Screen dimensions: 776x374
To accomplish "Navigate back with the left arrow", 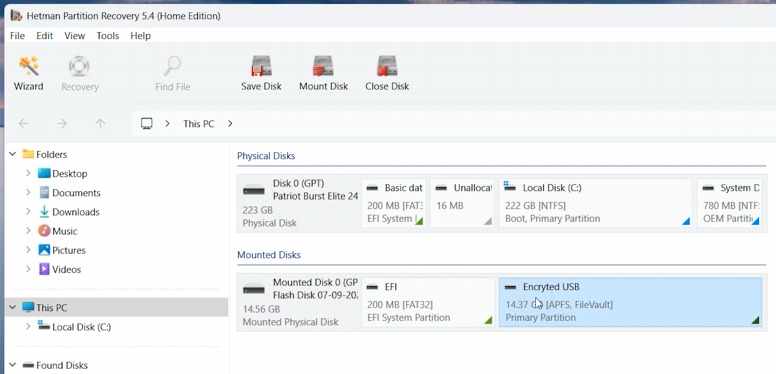I will pyautogui.click(x=23, y=123).
